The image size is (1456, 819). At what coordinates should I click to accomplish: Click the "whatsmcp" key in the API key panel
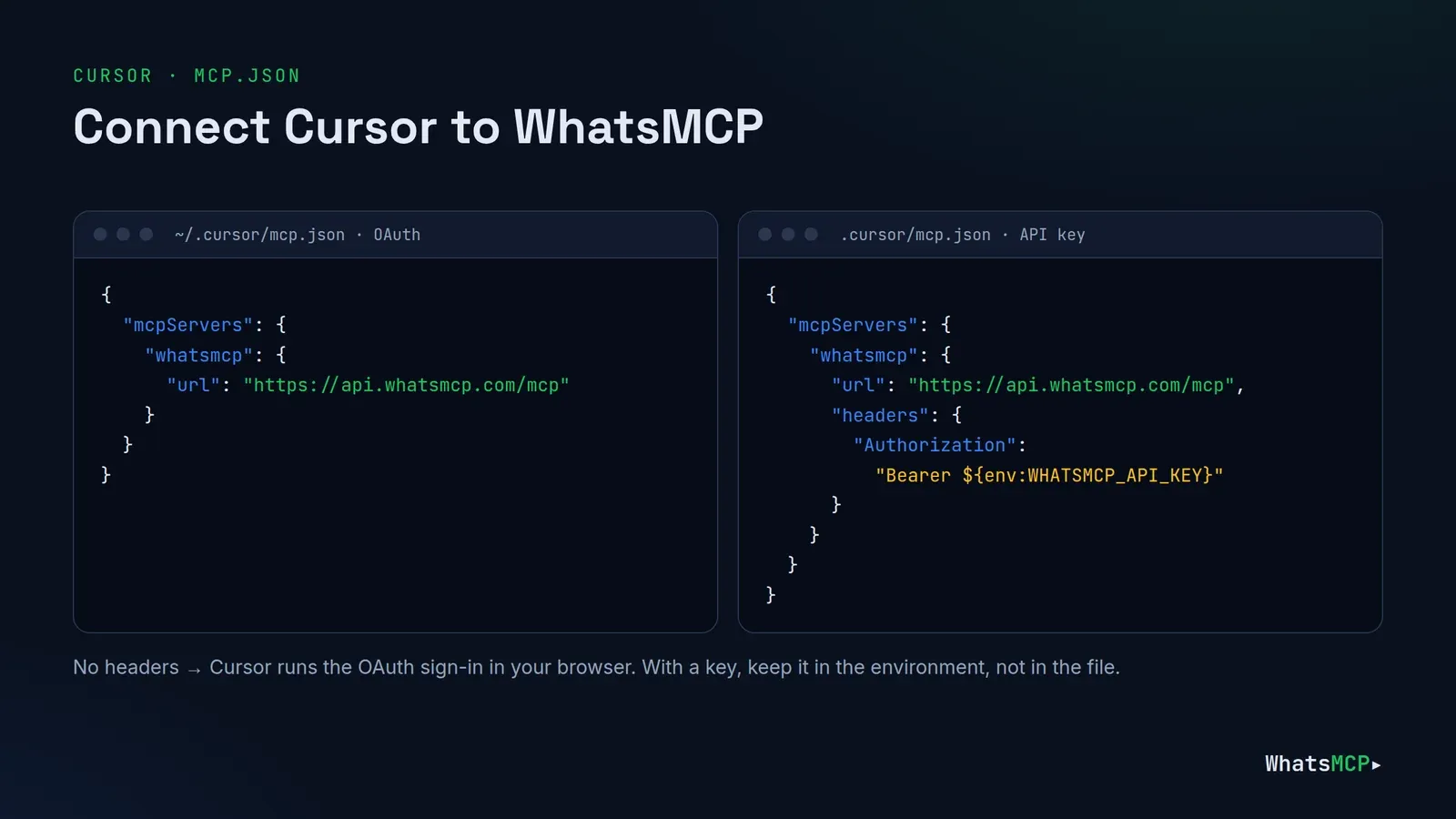click(x=864, y=355)
